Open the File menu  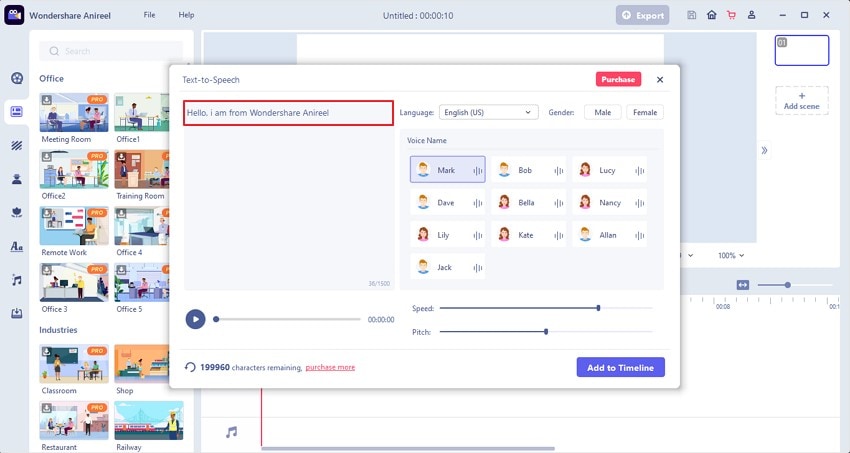coord(149,15)
